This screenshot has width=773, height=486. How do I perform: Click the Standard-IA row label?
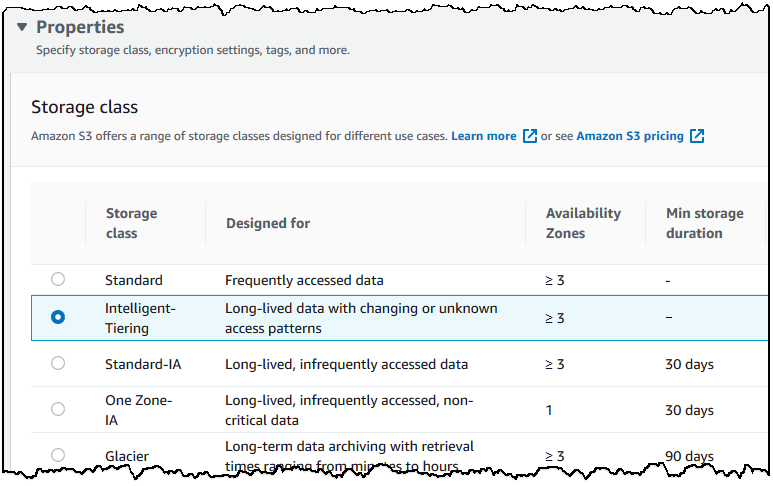click(x=141, y=364)
